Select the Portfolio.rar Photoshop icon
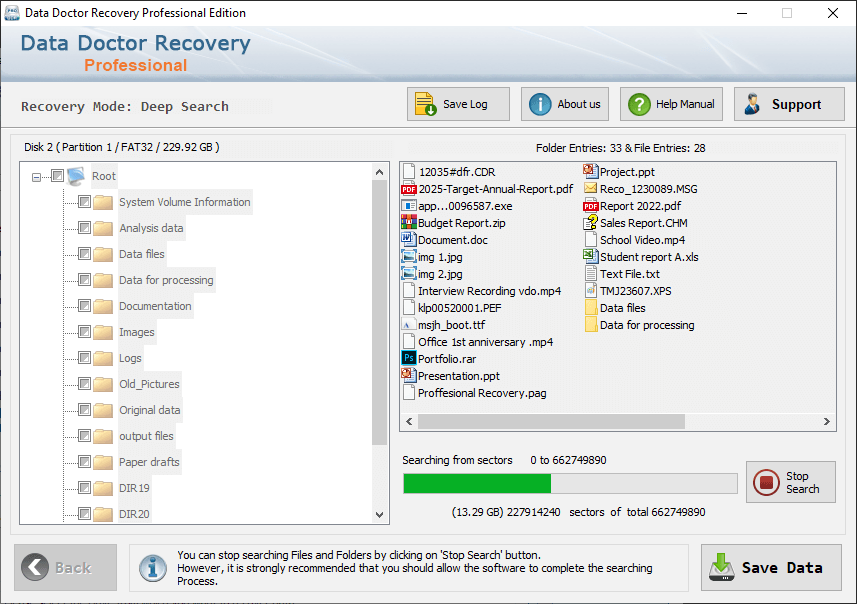 pyautogui.click(x=409, y=359)
